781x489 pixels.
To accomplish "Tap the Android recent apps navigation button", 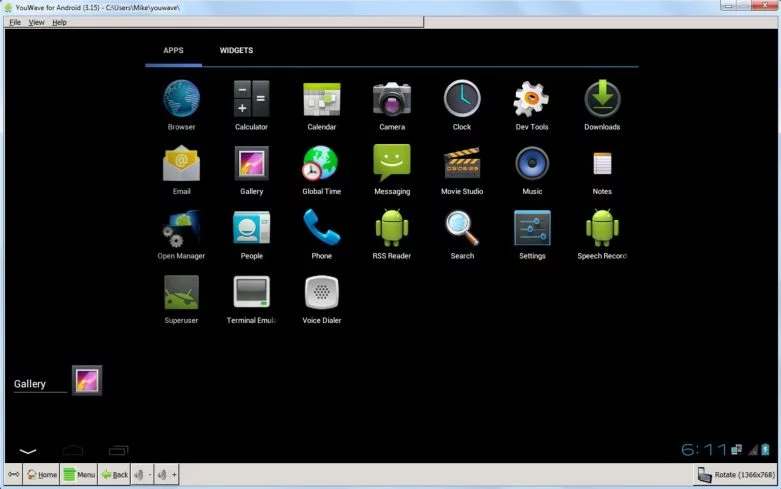I will (x=119, y=450).
